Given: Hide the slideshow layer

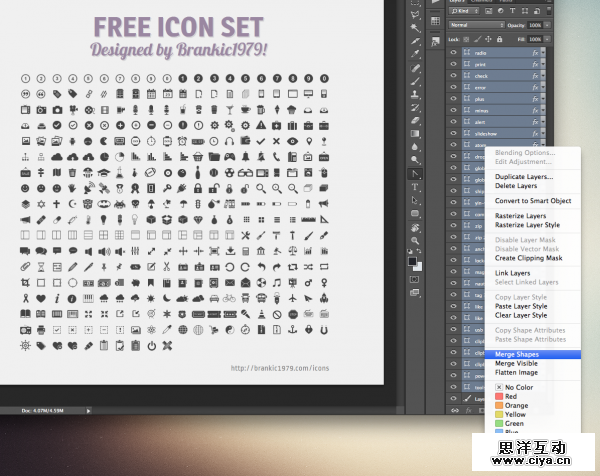Looking at the screenshot, I should pos(453,135).
